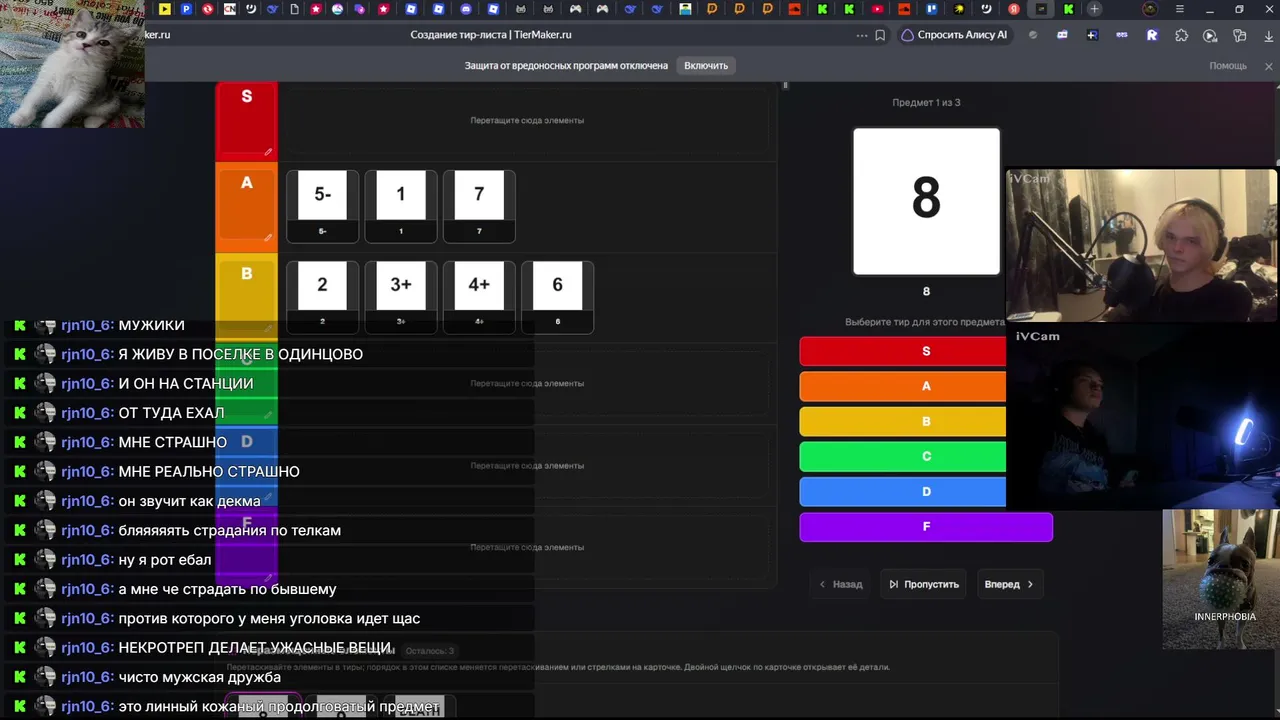Click the yellow B tier label
1280x720 pixels.
tap(246, 273)
